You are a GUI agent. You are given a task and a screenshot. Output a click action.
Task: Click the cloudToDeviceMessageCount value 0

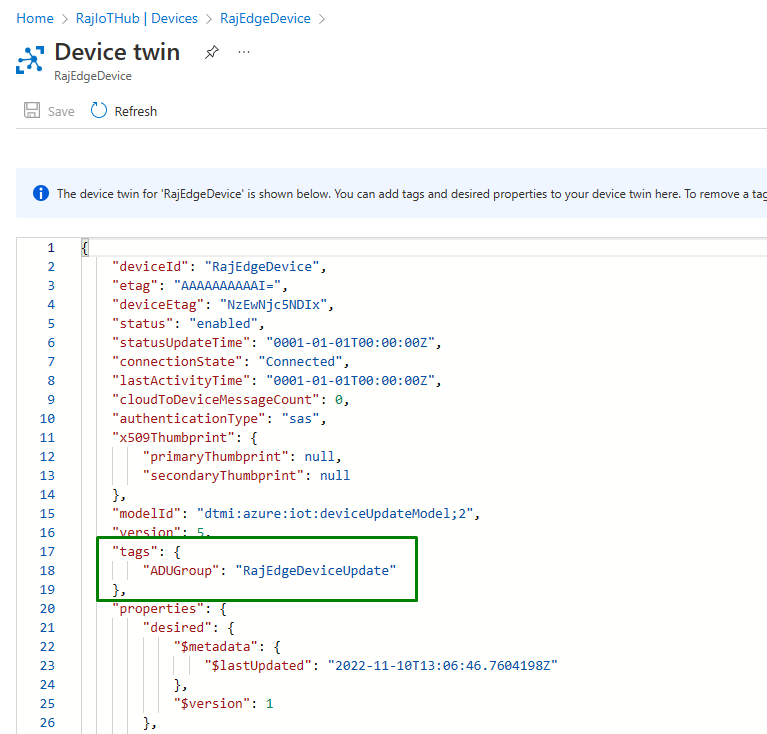point(338,400)
